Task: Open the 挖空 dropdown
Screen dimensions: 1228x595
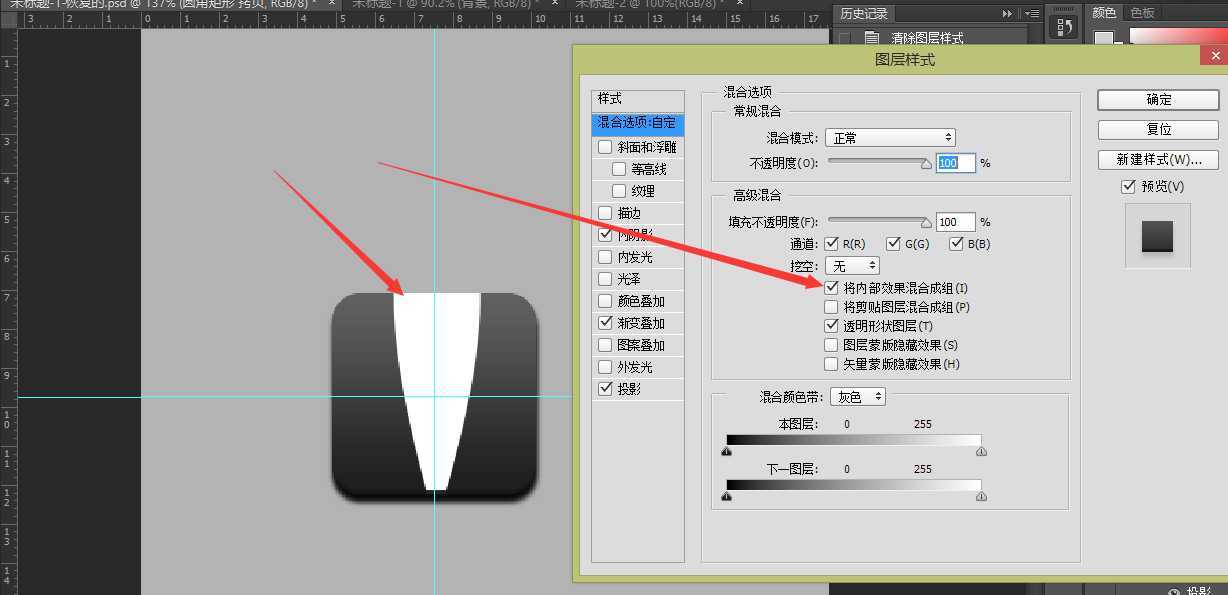Action: pyautogui.click(x=851, y=265)
